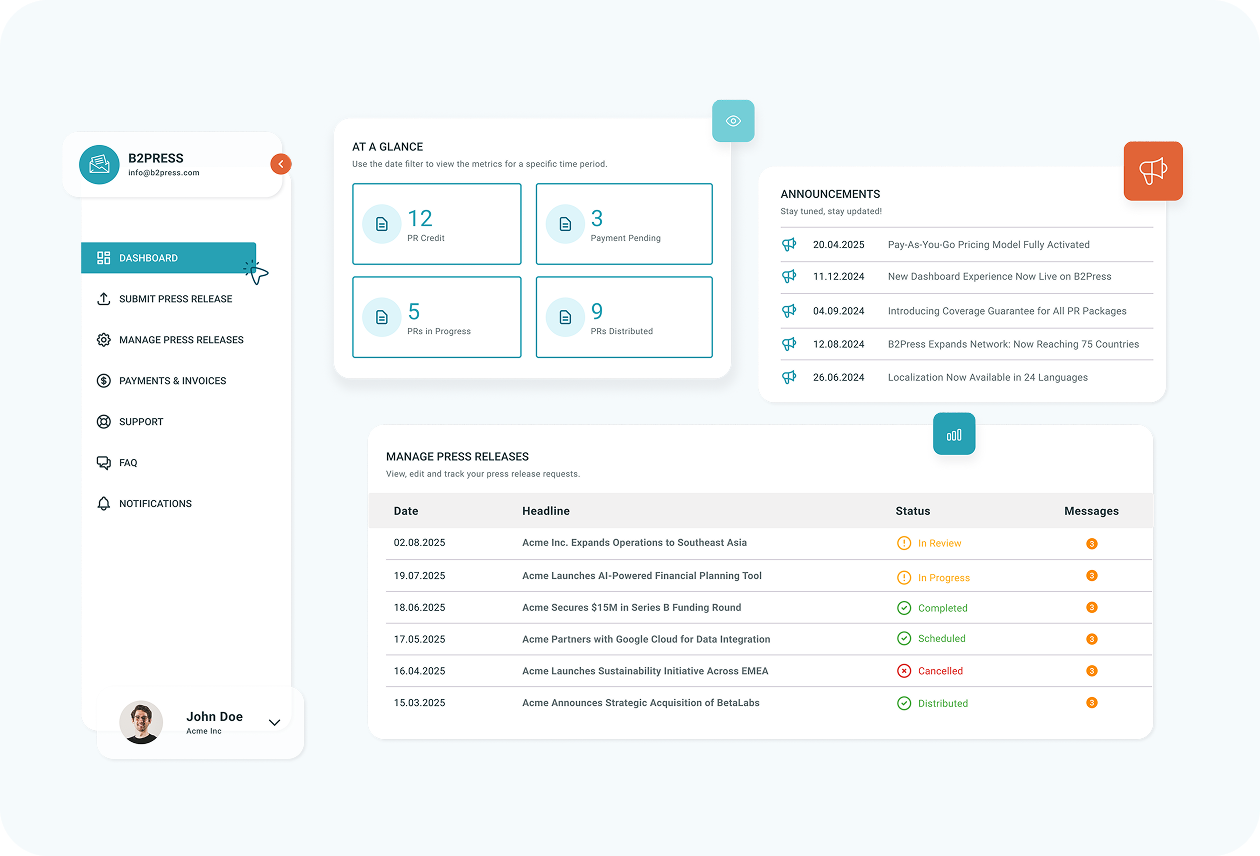Click the B2Press envelope logo icon

click(99, 164)
